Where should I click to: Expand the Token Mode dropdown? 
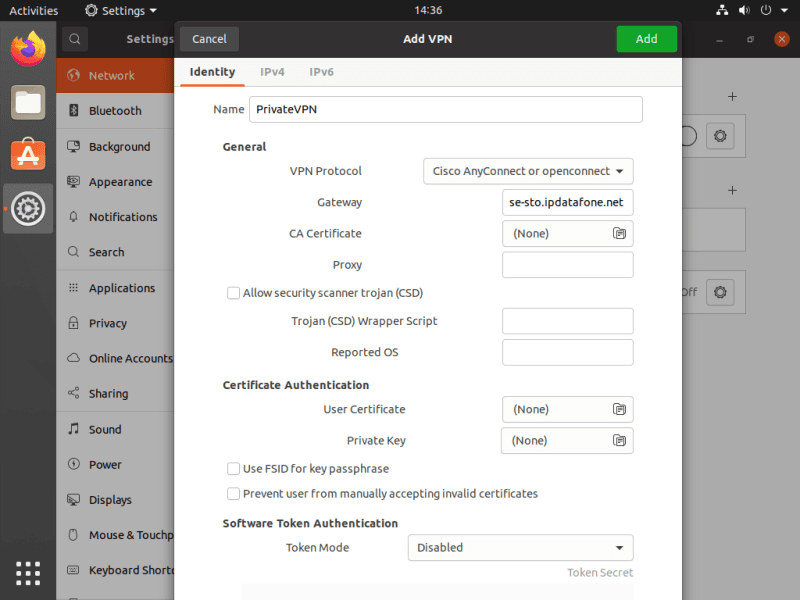pyautogui.click(x=520, y=547)
